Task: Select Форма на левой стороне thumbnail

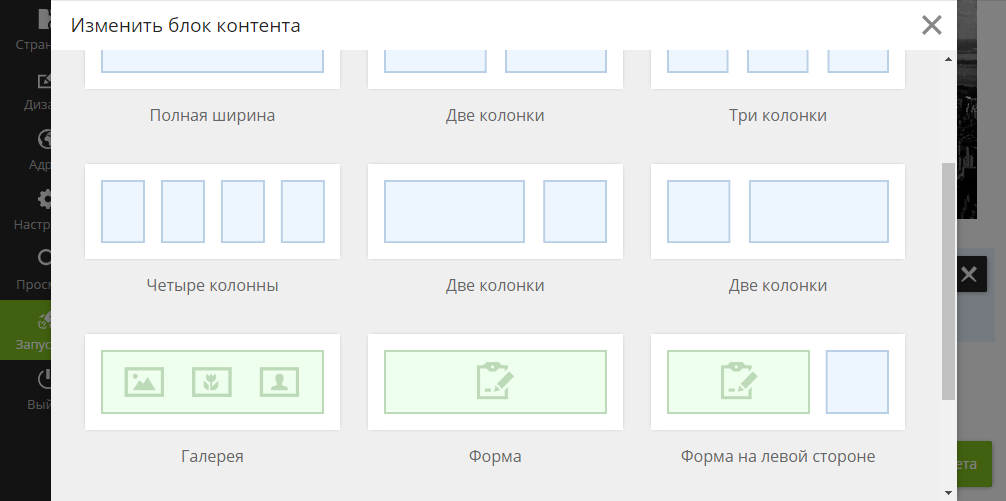Action: tap(778, 382)
